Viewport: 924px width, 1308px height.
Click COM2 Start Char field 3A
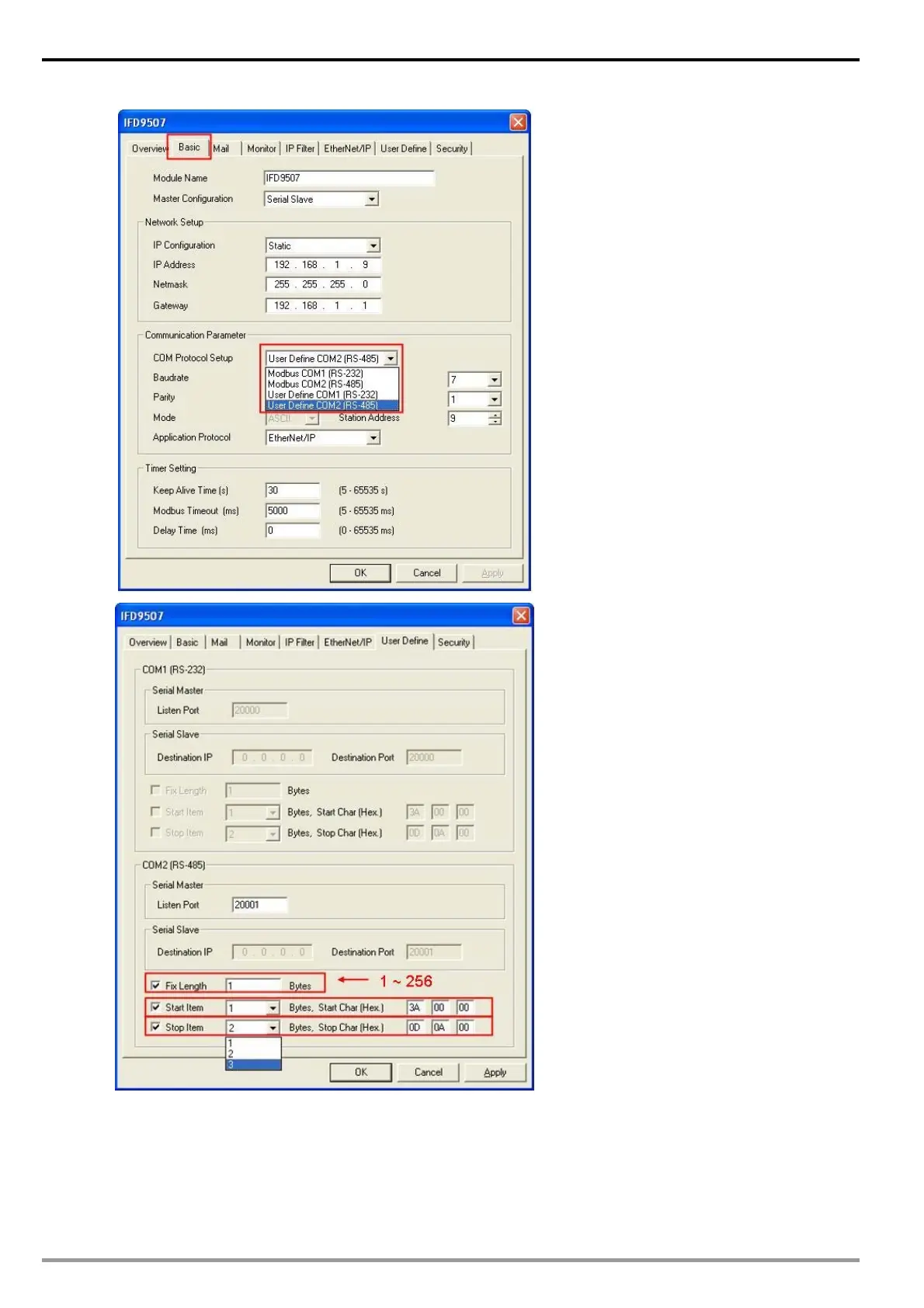tap(415, 1007)
